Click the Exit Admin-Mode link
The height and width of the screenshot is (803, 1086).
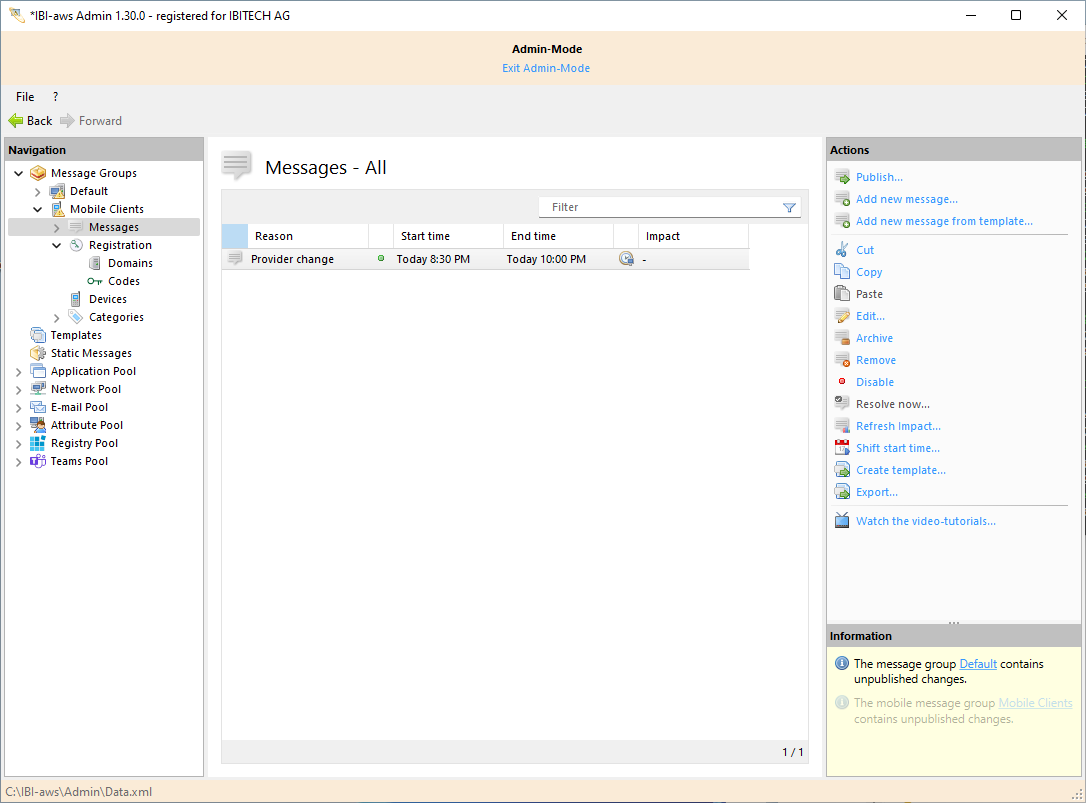(546, 67)
